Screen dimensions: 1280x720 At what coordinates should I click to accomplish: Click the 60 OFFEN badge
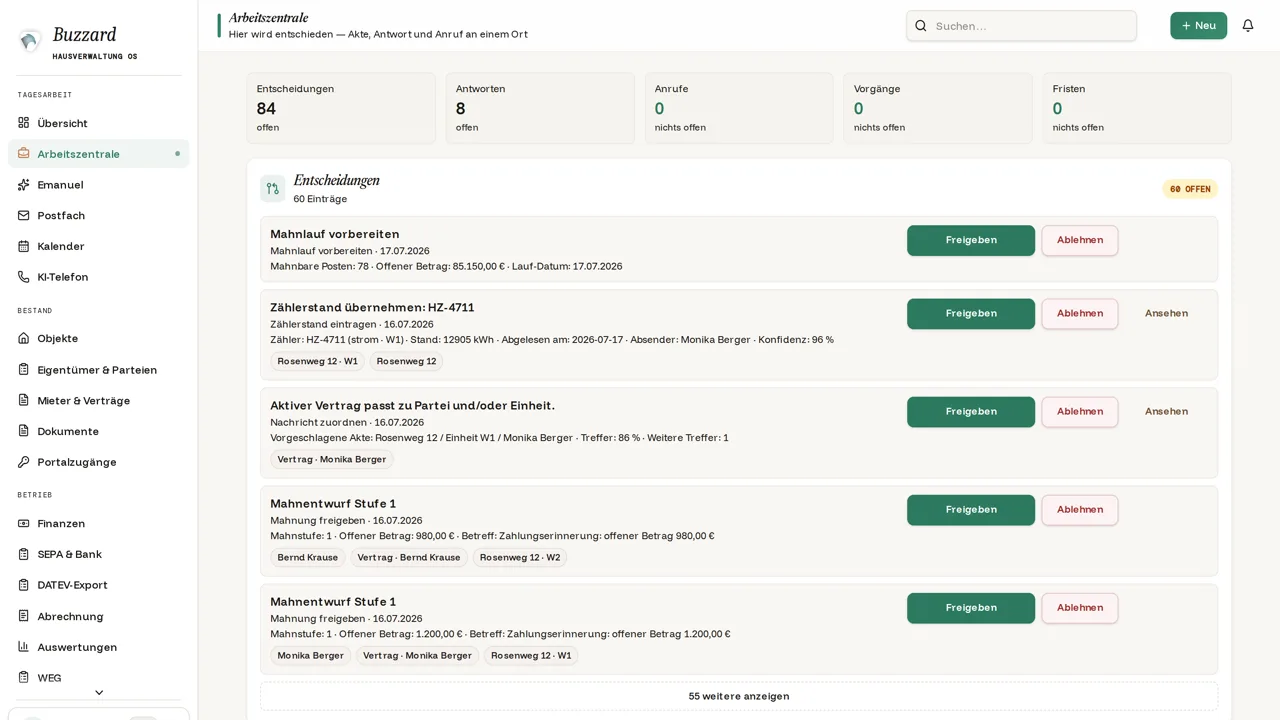click(x=1190, y=189)
